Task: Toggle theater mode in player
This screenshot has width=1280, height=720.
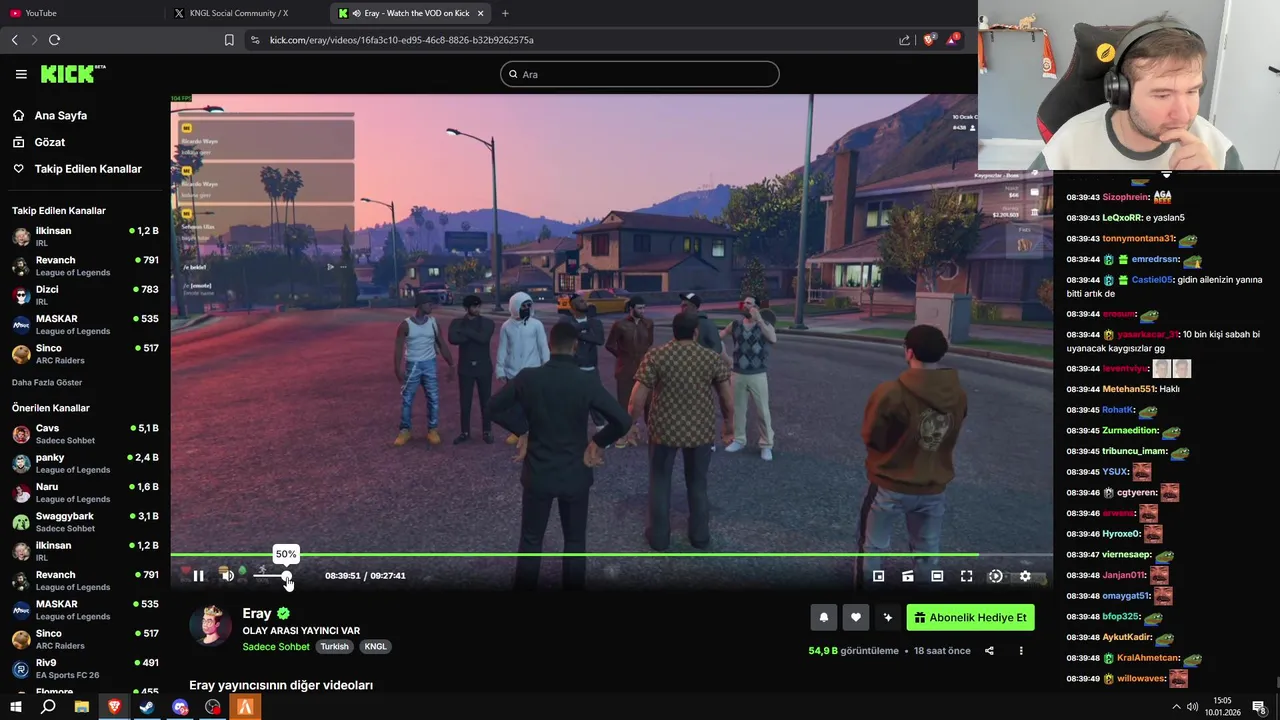Action: click(937, 576)
